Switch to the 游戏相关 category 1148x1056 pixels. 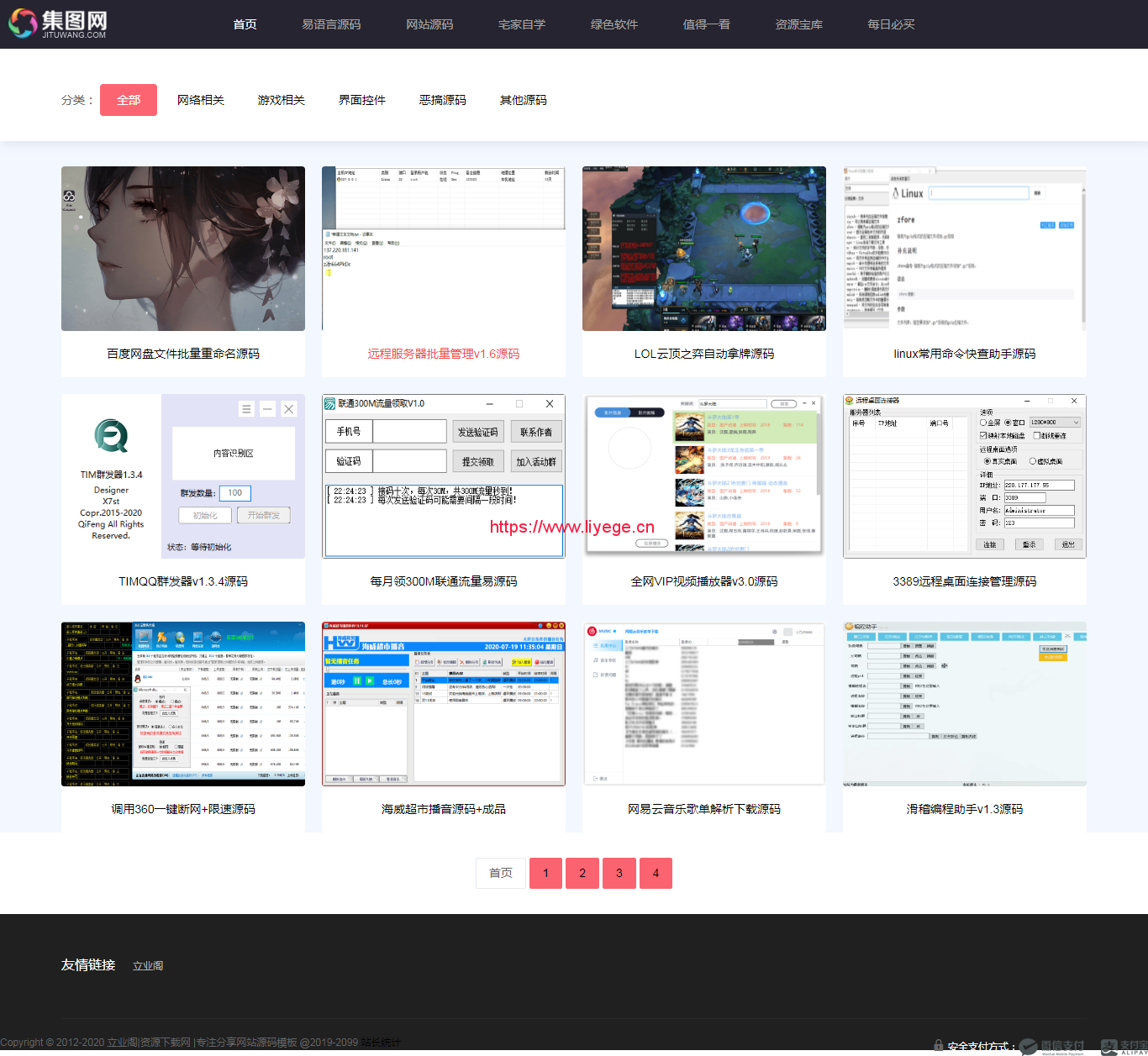282,100
